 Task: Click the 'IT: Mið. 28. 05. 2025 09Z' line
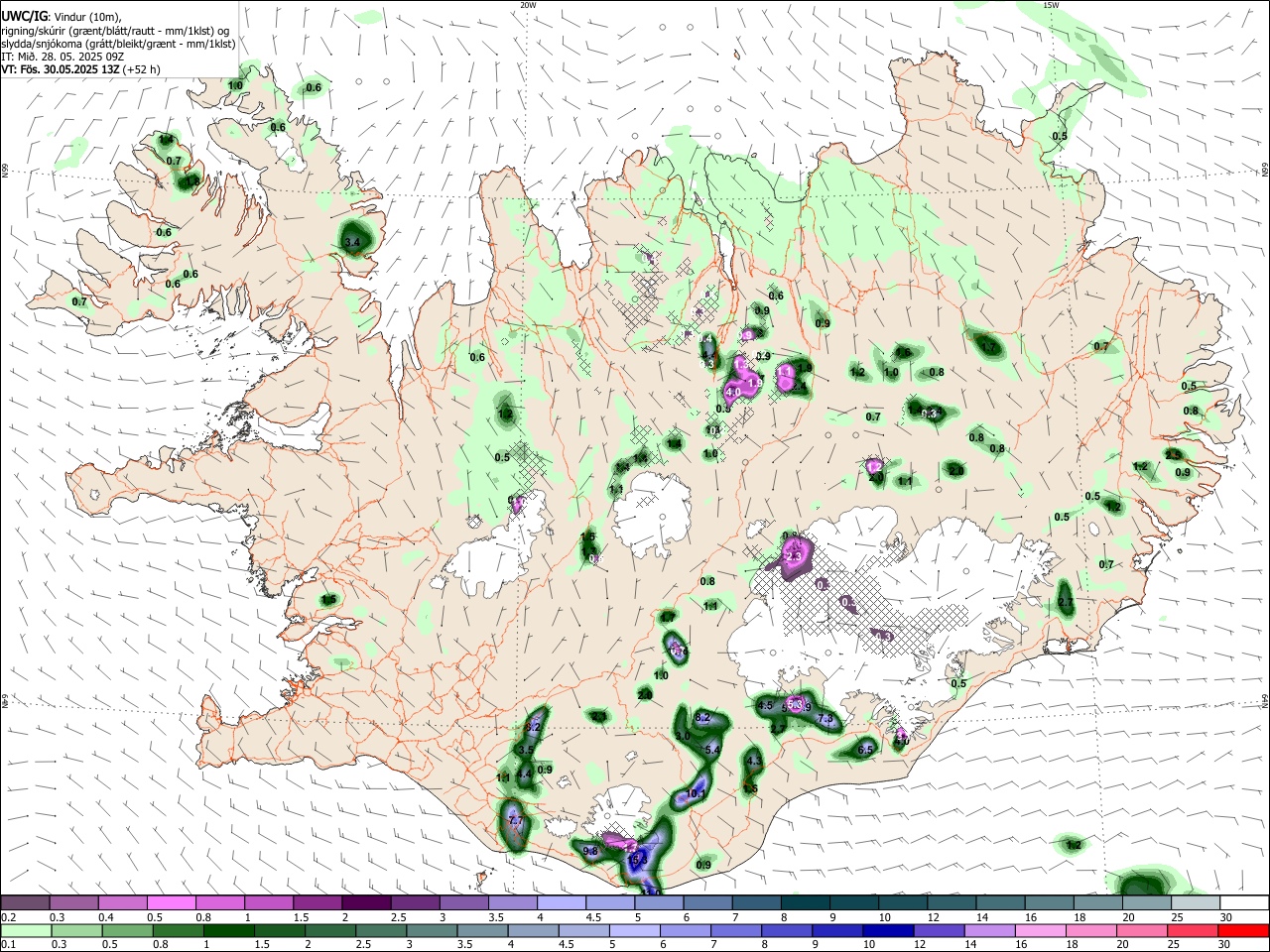tap(63, 57)
